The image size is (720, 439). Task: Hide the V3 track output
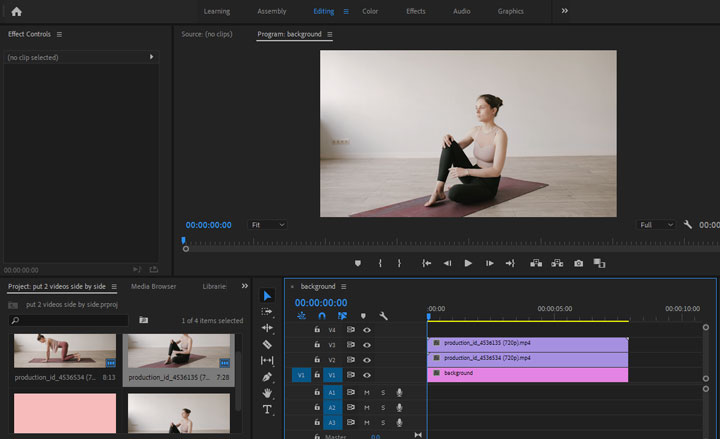(367, 344)
